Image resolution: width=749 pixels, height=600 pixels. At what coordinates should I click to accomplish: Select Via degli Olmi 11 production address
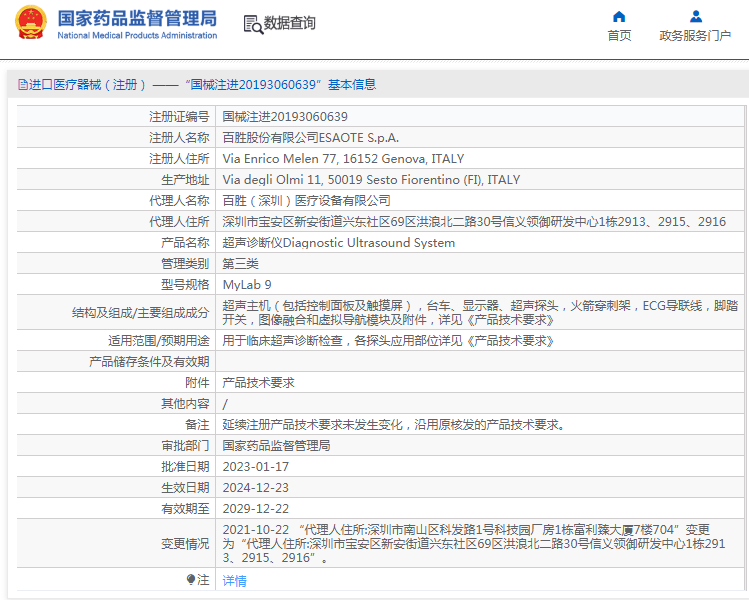click(x=371, y=180)
